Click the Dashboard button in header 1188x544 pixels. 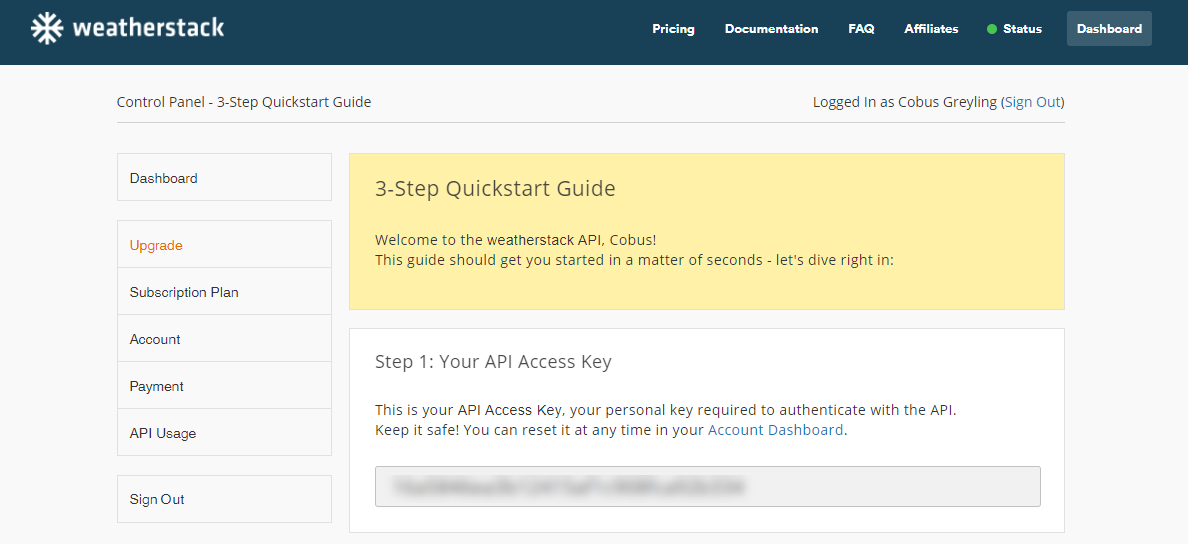pos(1109,29)
